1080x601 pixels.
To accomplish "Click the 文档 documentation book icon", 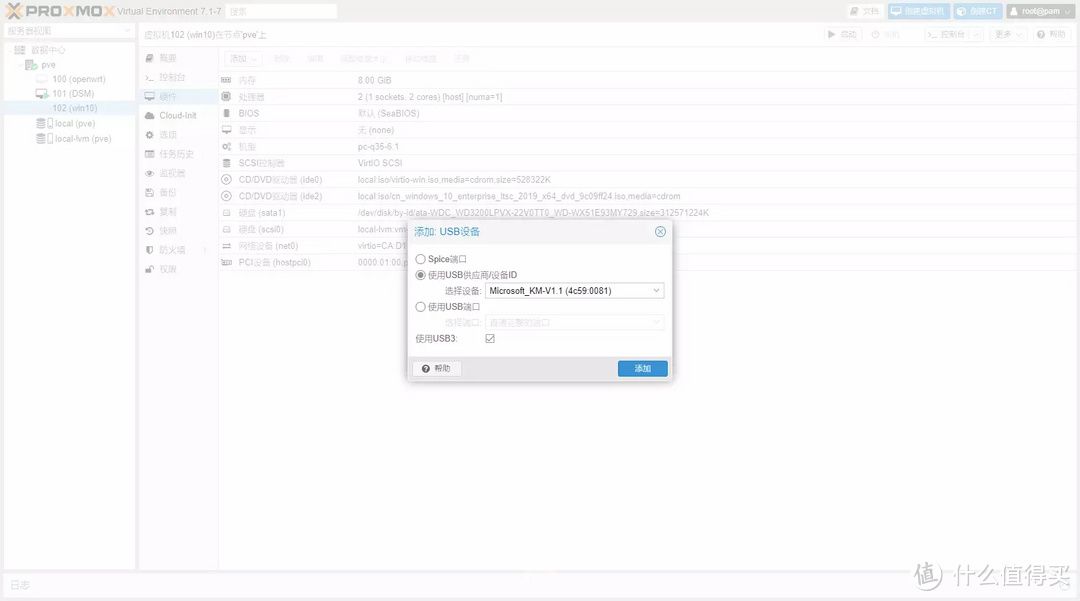I will [x=853, y=11].
